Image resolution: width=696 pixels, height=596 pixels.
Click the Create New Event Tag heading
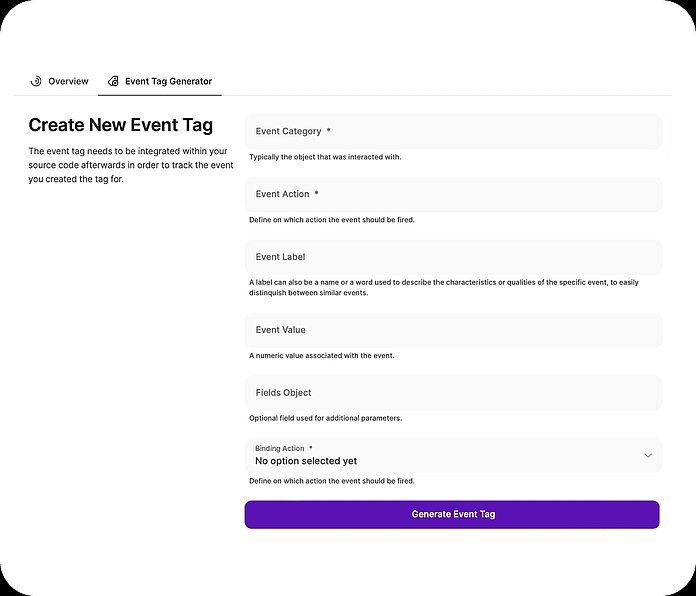(x=120, y=125)
